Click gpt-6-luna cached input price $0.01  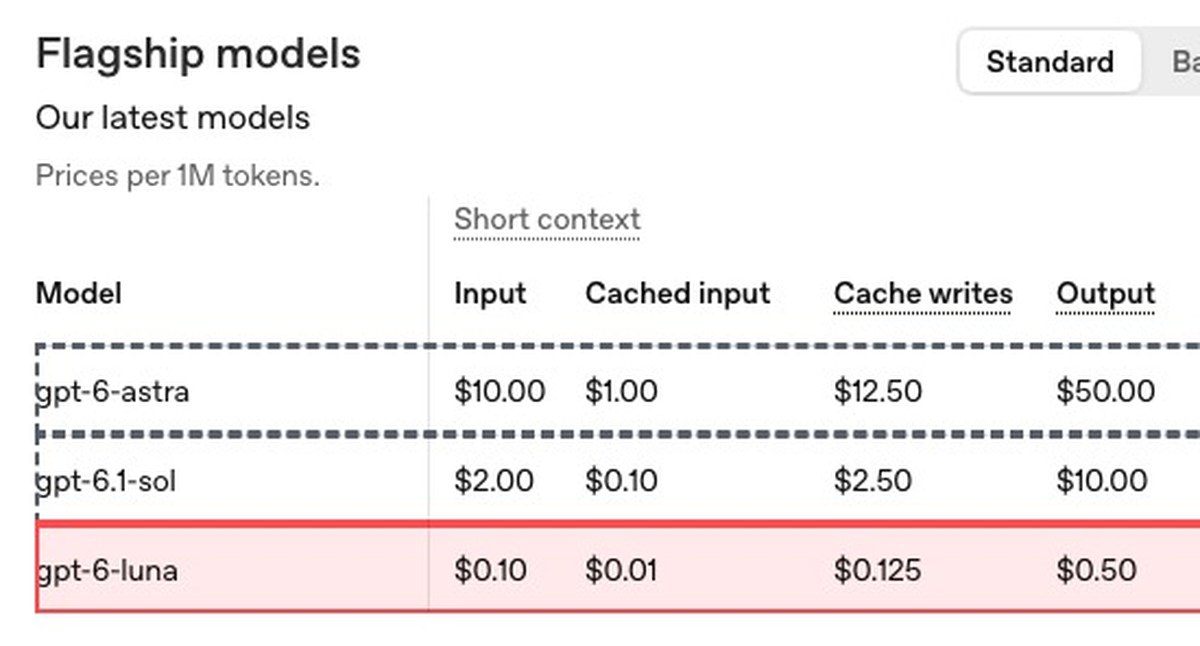click(x=621, y=570)
